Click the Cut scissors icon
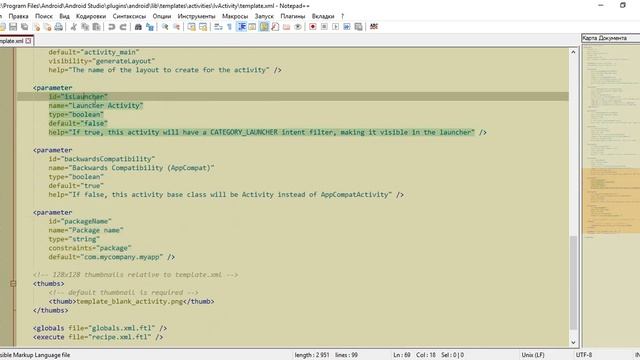The height and width of the screenshot is (360, 640). point(73,27)
